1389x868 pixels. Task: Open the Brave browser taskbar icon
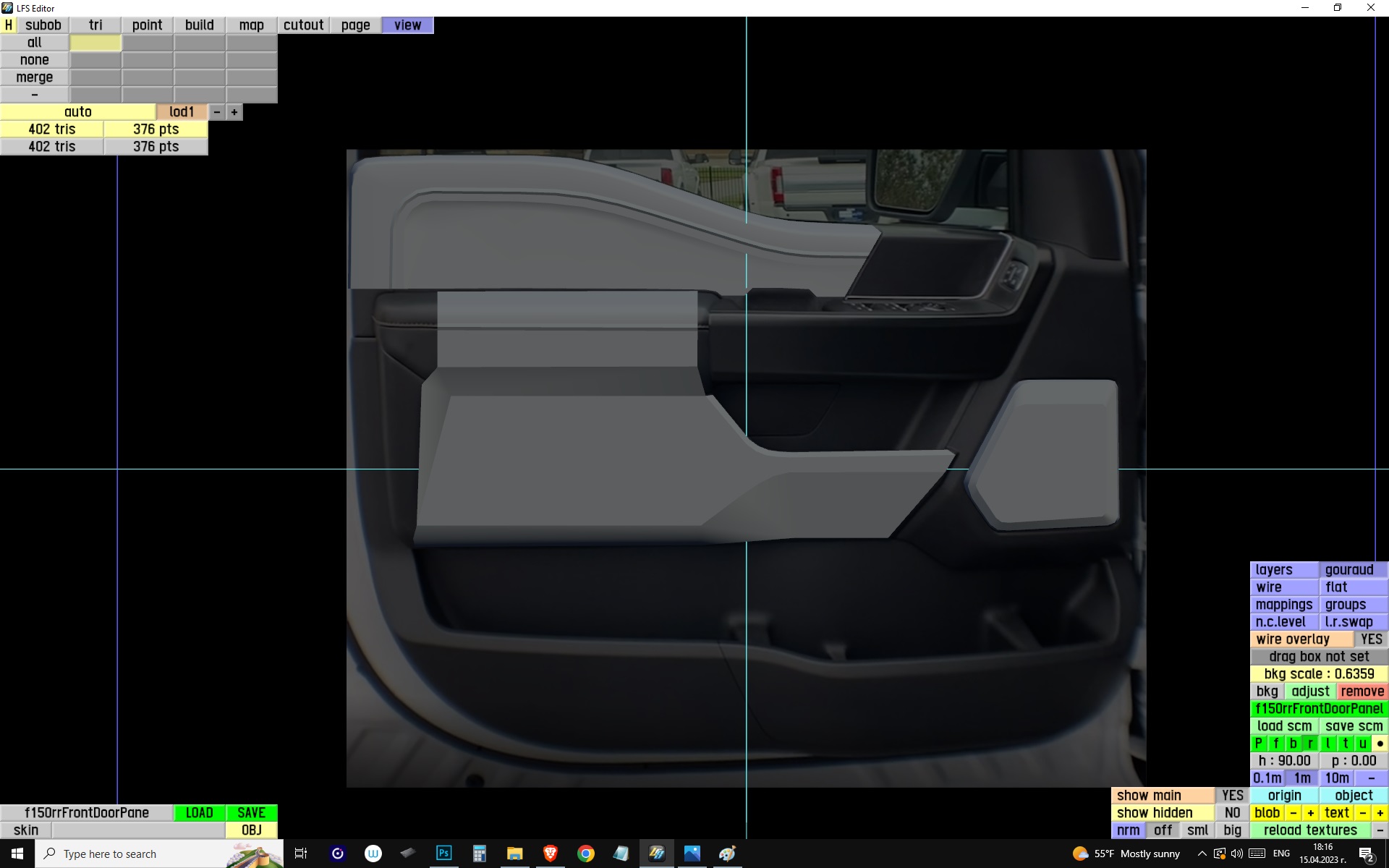tap(551, 854)
